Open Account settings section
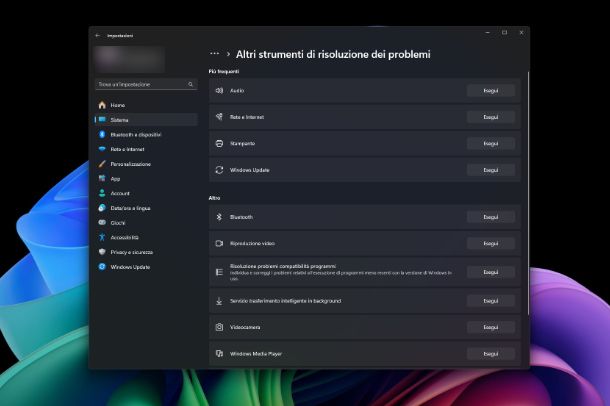 pyautogui.click(x=146, y=193)
